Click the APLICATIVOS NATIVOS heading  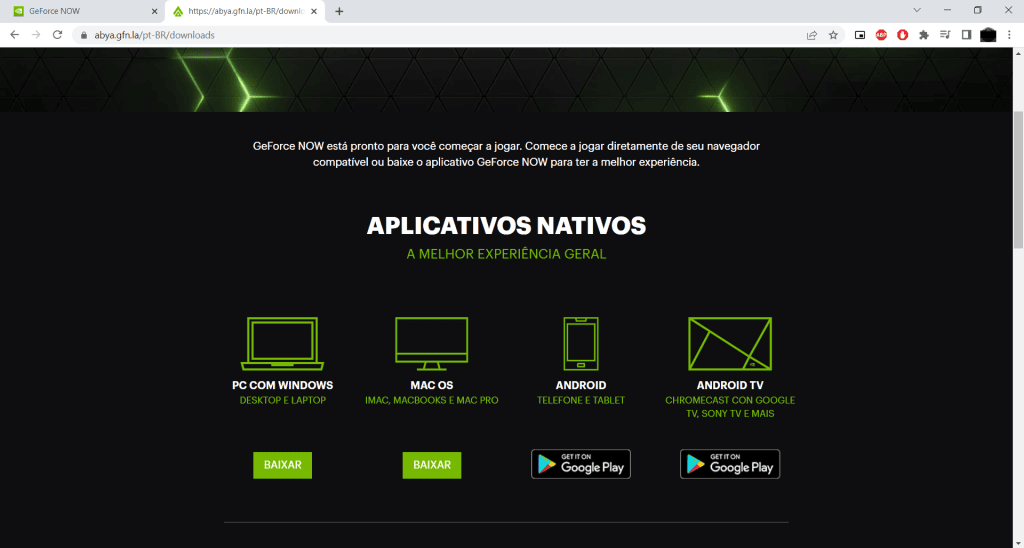(x=506, y=226)
